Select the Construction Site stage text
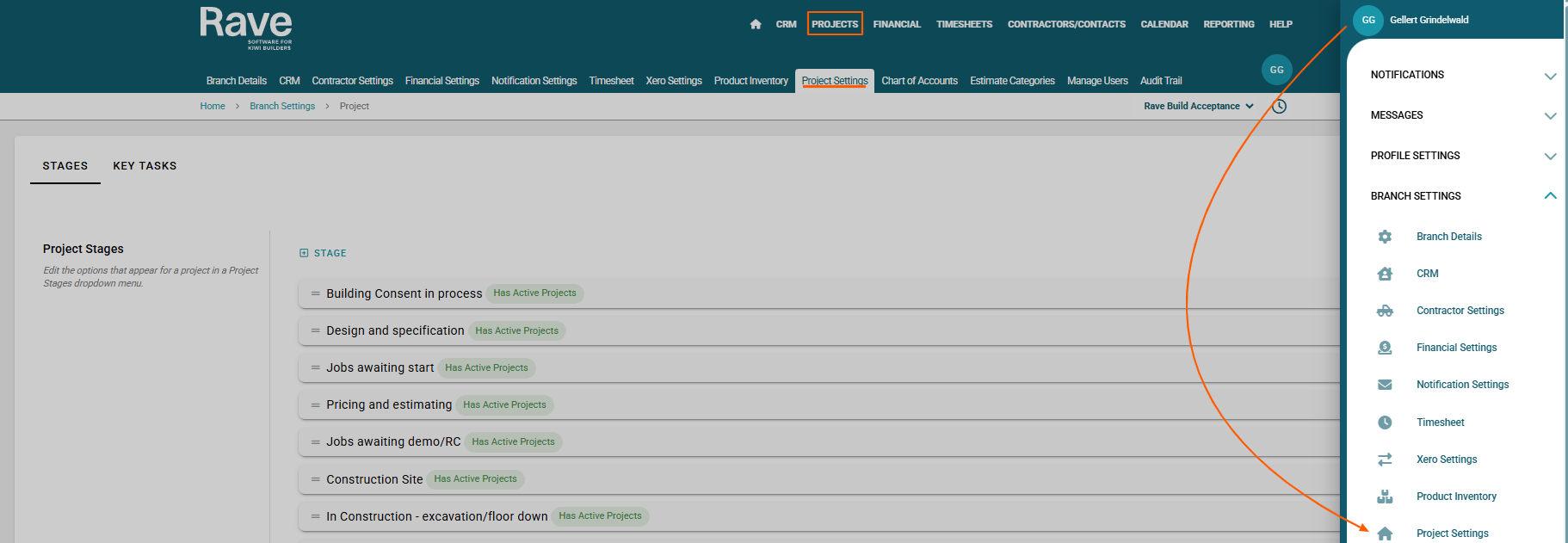The height and width of the screenshot is (543, 1568). [x=374, y=479]
